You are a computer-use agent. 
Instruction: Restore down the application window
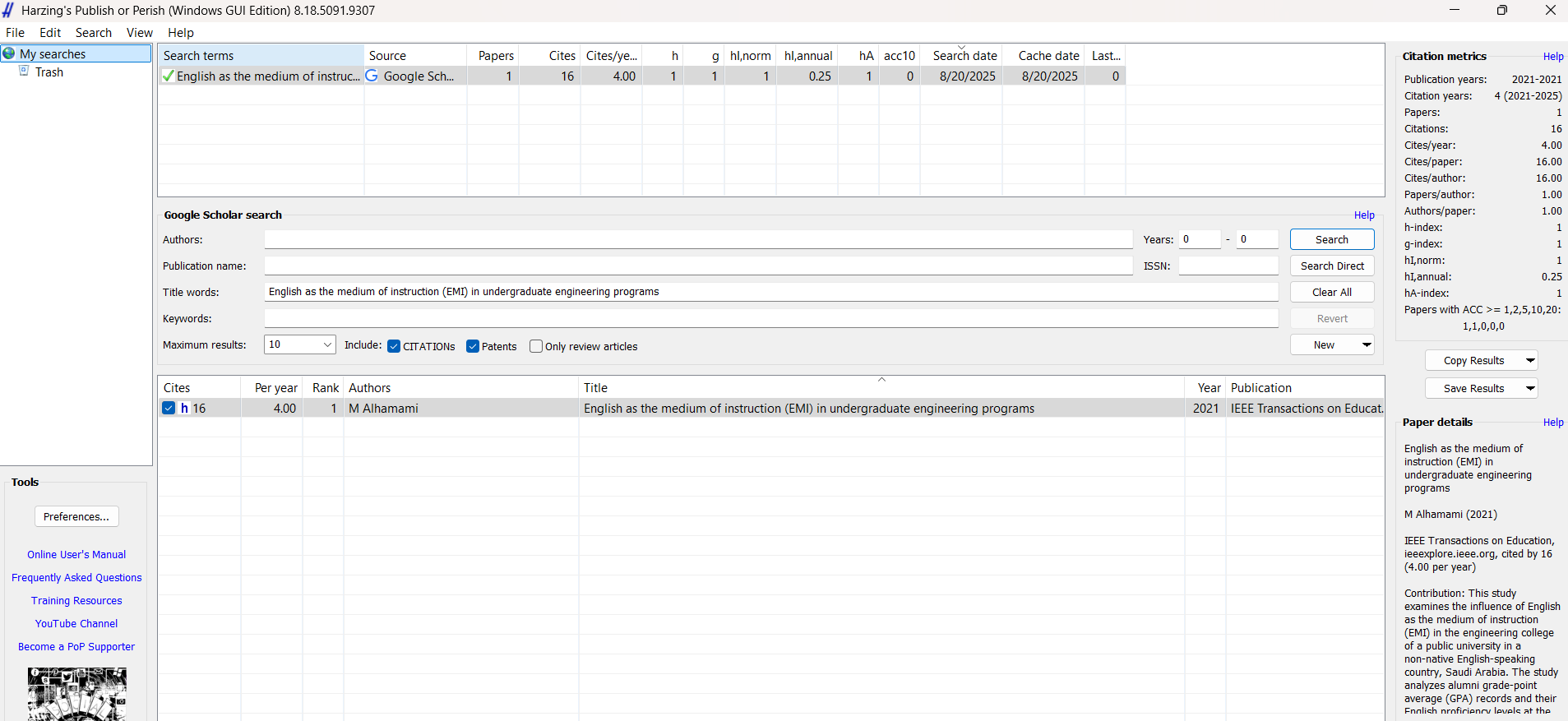click(x=1501, y=10)
